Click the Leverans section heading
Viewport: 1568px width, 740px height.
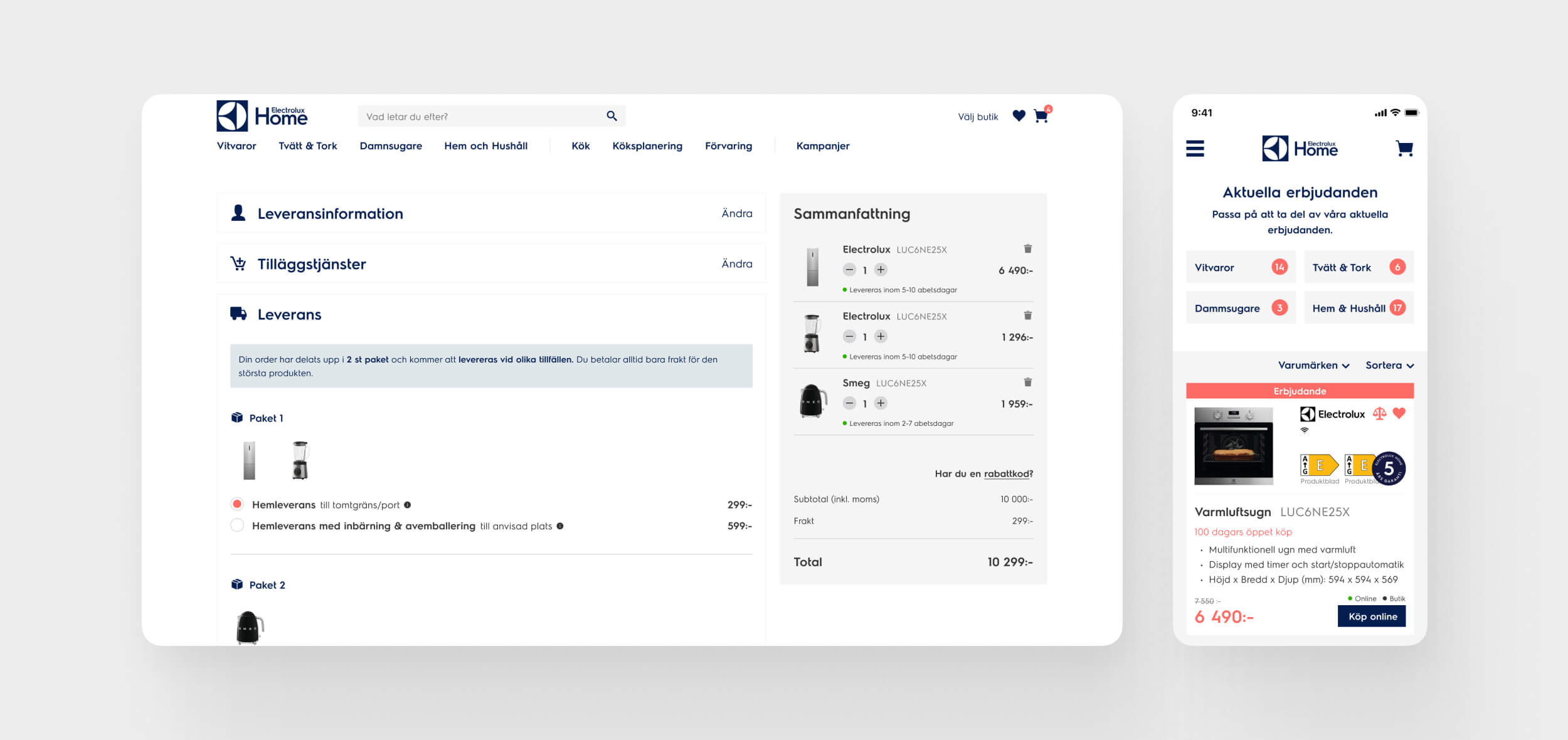tap(289, 314)
